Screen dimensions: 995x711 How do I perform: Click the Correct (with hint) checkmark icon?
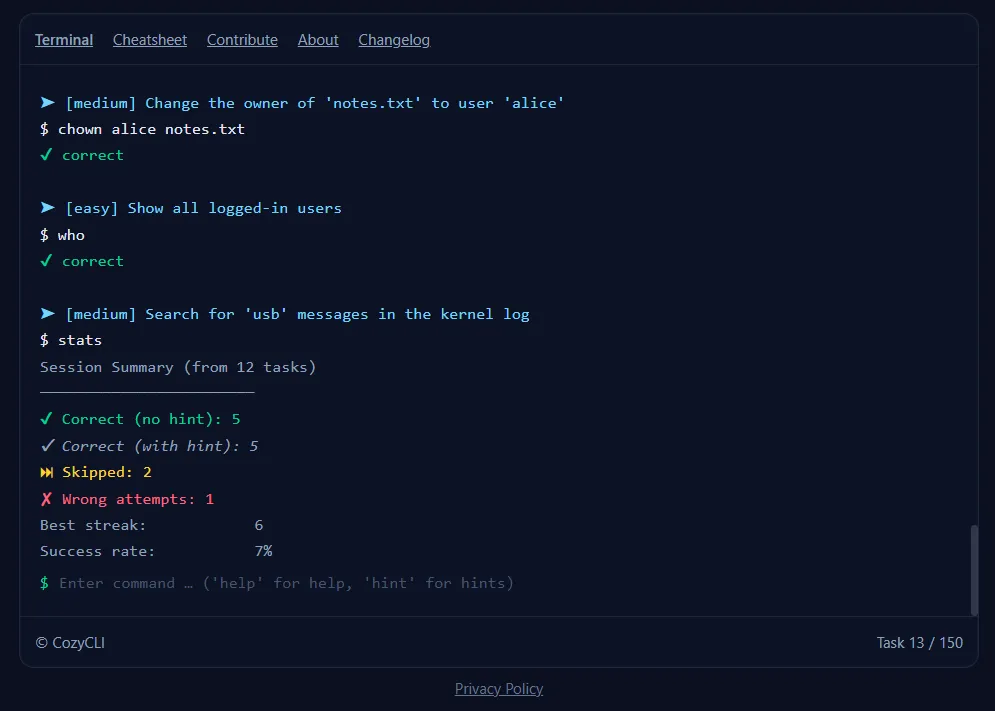click(47, 446)
